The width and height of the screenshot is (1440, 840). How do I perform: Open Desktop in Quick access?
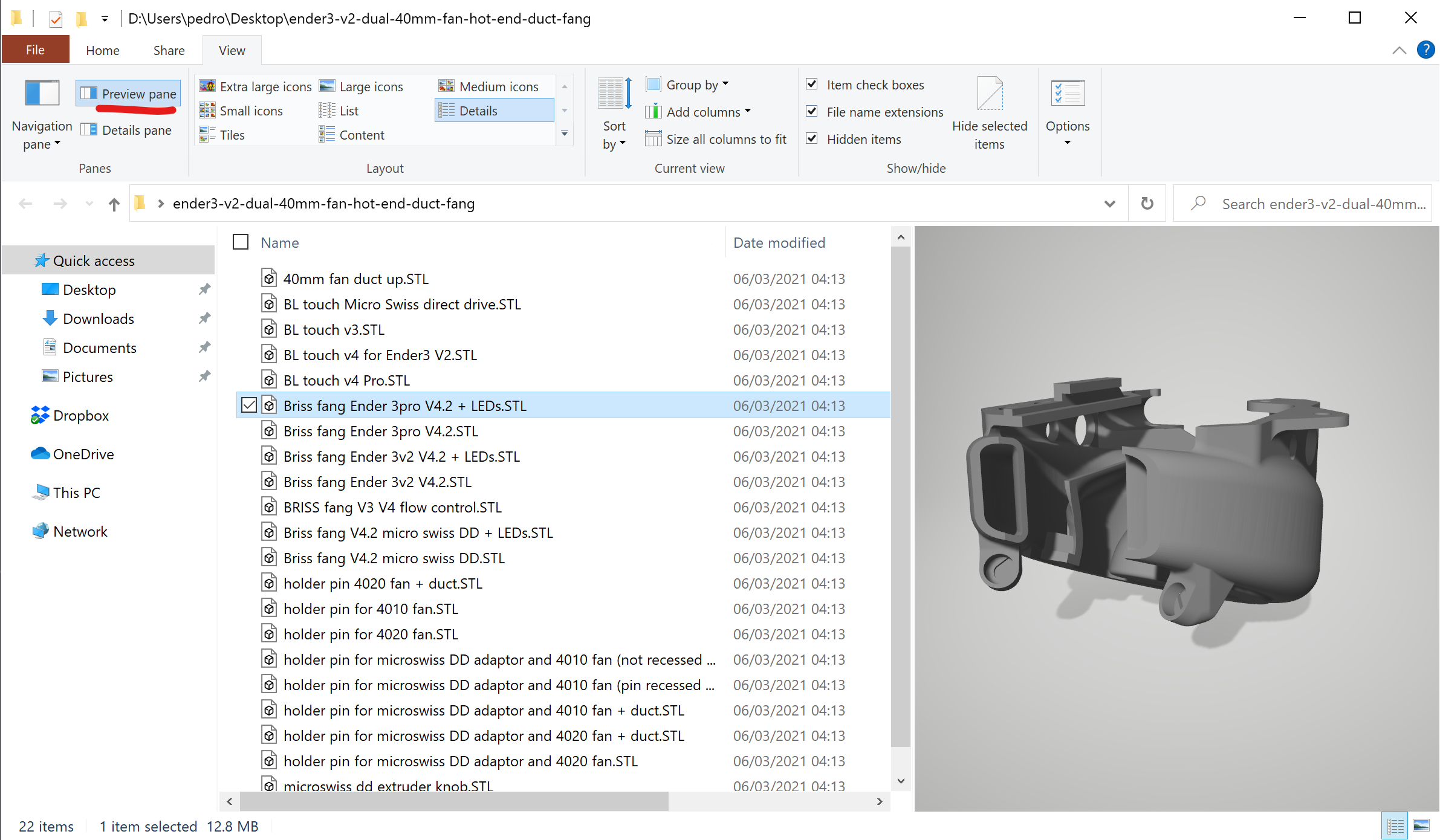tap(89, 289)
